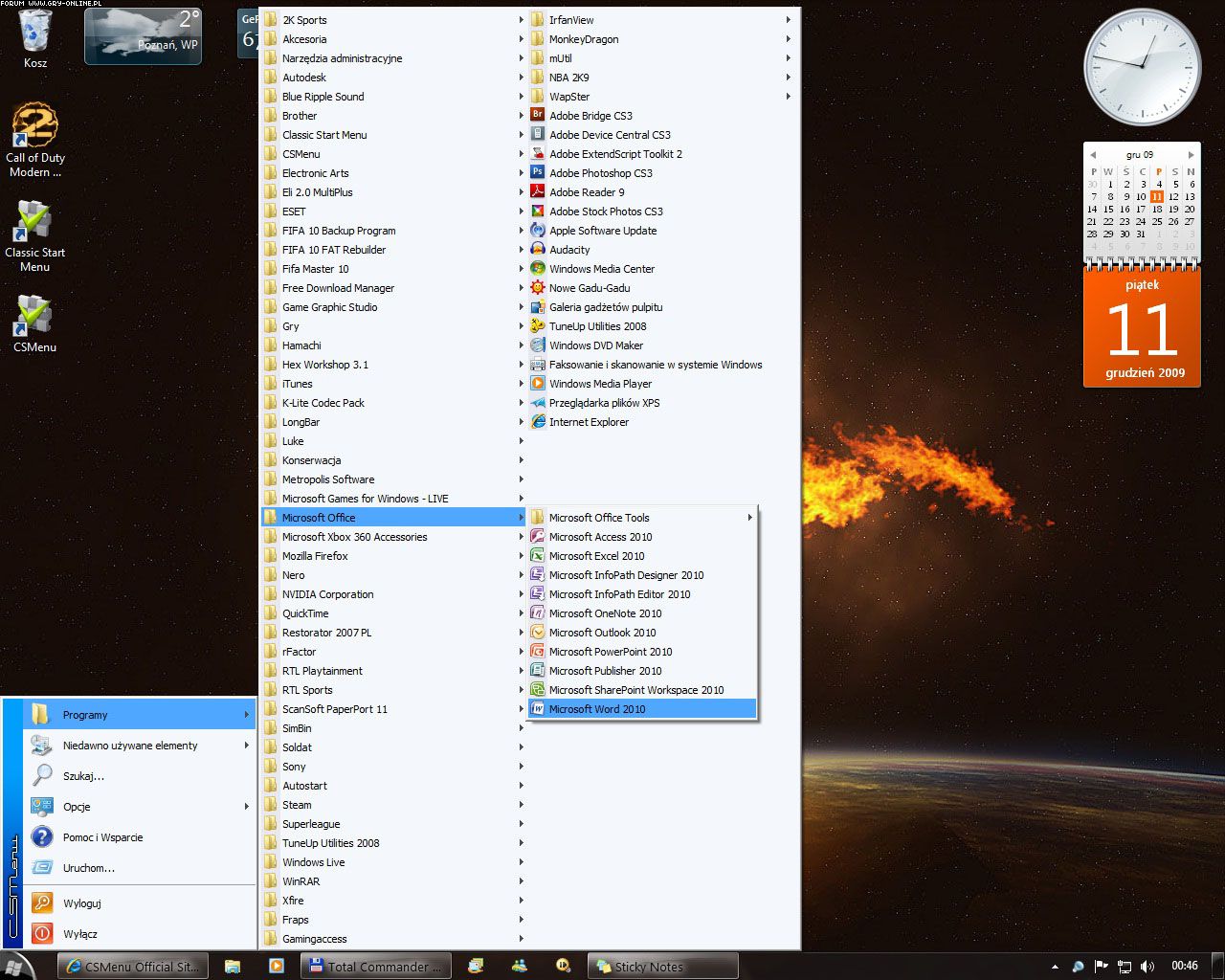The width and height of the screenshot is (1225, 980).
Task: Expand the K-Lite Codec Pack folder
Action: pyautogui.click(x=323, y=403)
